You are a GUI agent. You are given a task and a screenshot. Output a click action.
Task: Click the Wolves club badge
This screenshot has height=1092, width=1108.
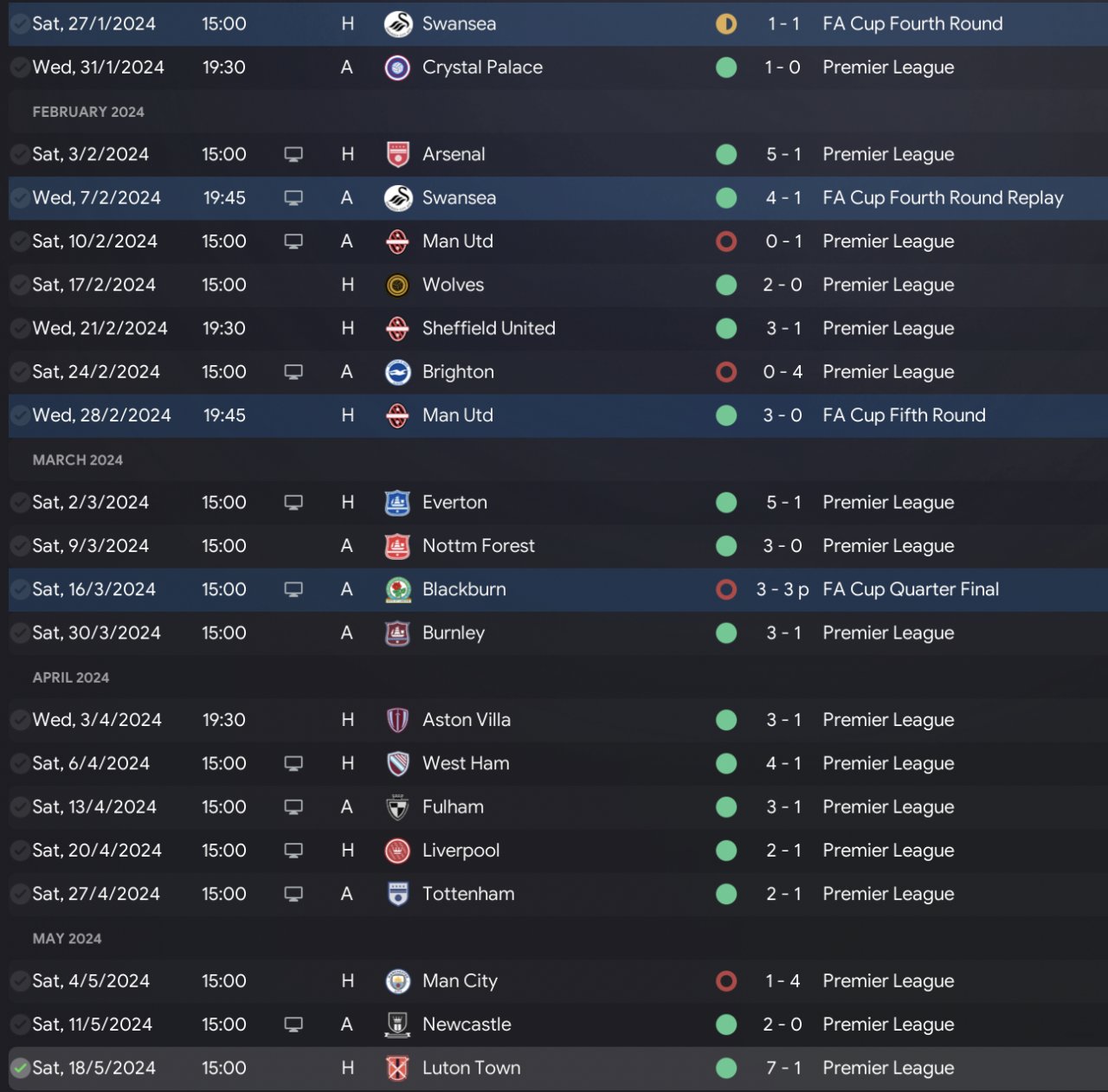[397, 286]
